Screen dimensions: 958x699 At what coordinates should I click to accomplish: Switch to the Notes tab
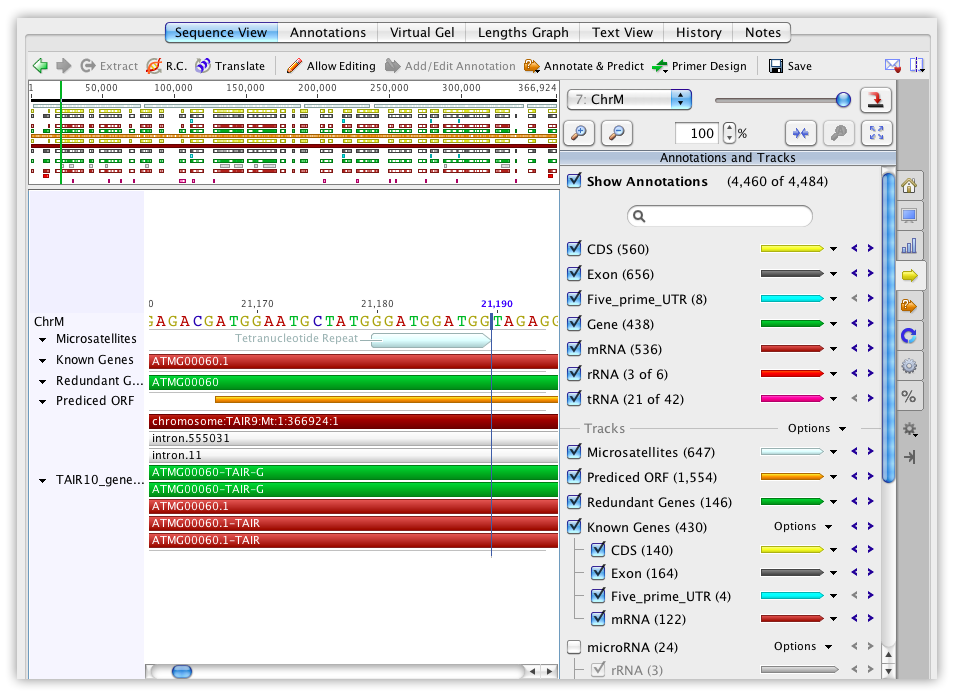point(762,32)
